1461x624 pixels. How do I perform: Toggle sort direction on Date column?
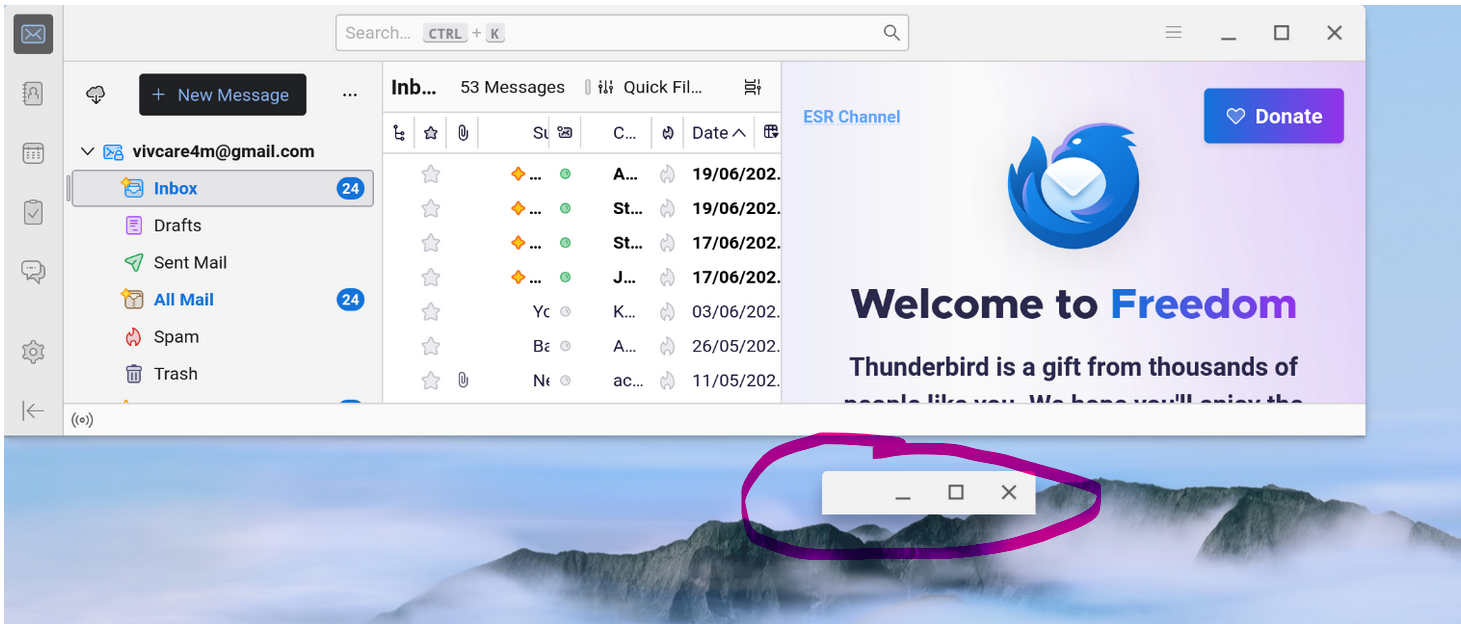719,132
